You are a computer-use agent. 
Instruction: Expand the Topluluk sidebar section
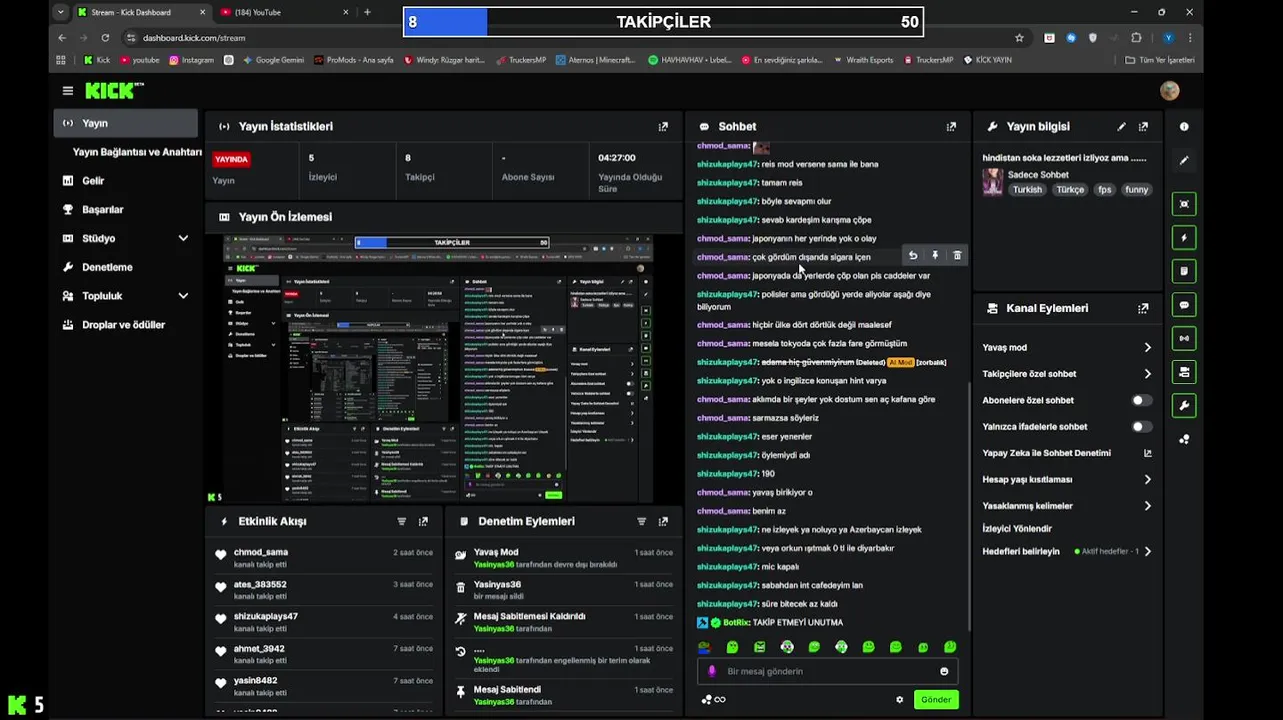pyautogui.click(x=183, y=296)
